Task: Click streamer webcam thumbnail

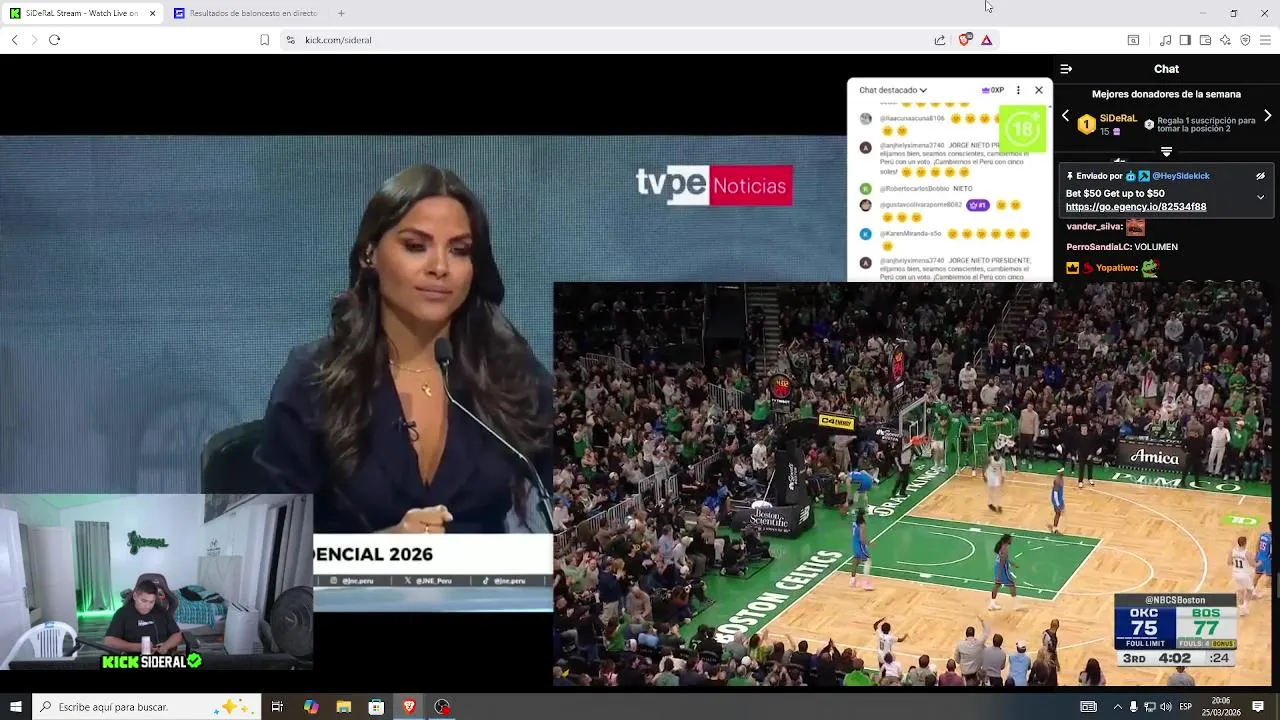Action: (156, 582)
